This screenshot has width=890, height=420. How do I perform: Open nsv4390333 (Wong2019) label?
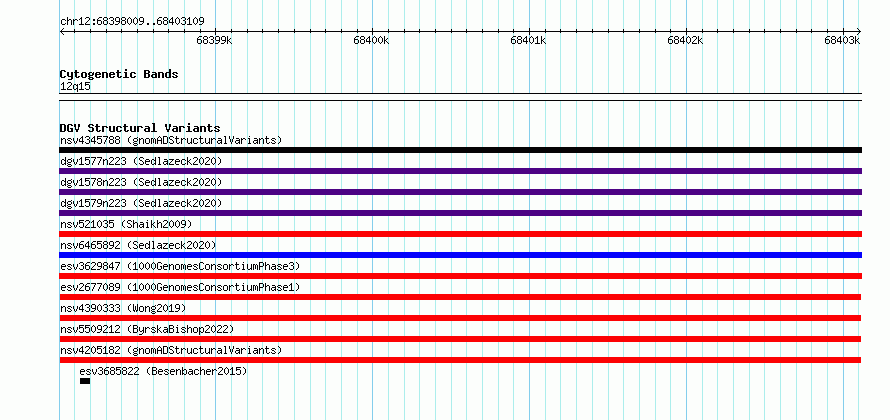click(x=123, y=308)
